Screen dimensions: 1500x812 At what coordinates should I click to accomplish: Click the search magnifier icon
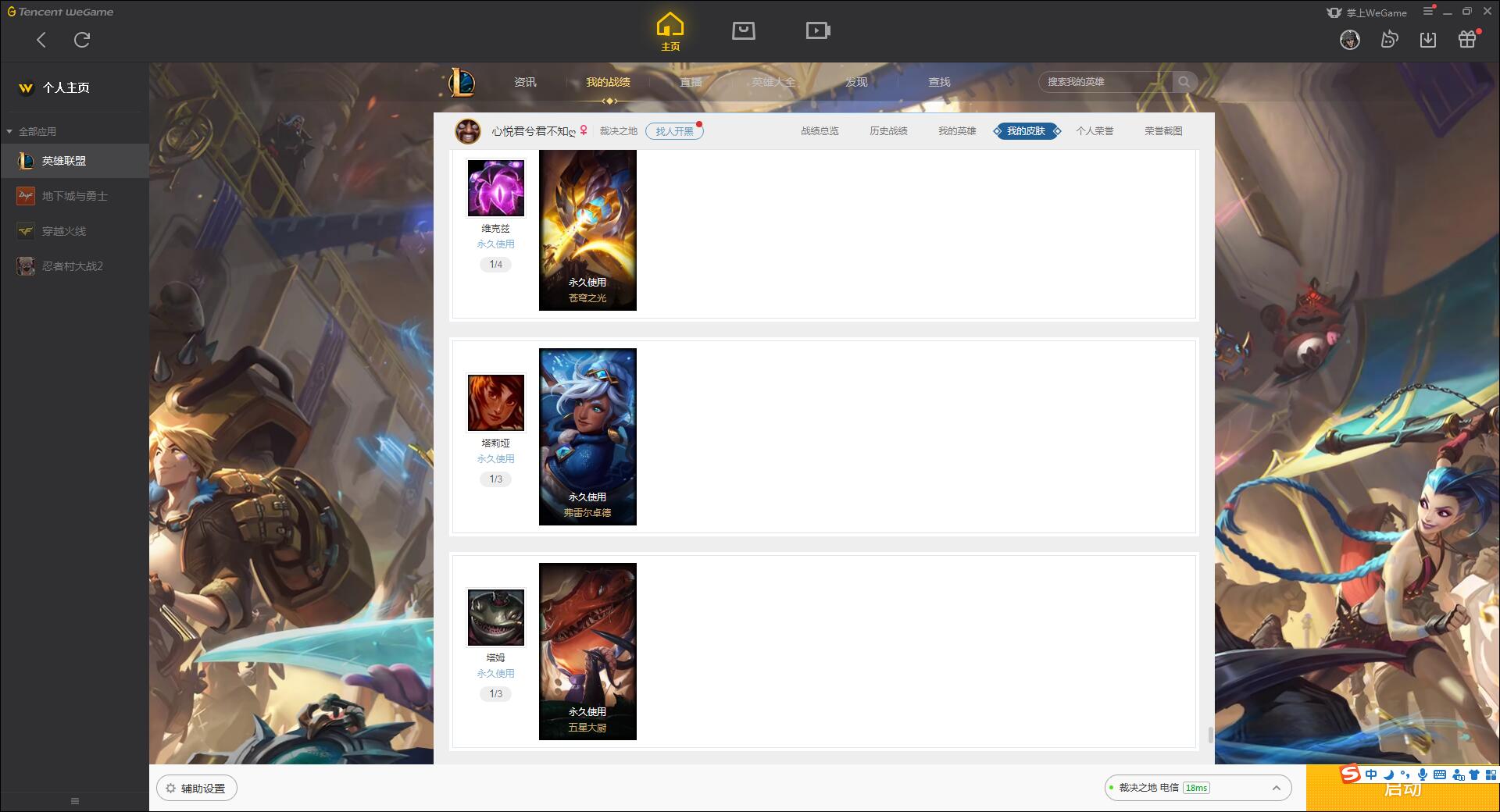pos(1184,82)
